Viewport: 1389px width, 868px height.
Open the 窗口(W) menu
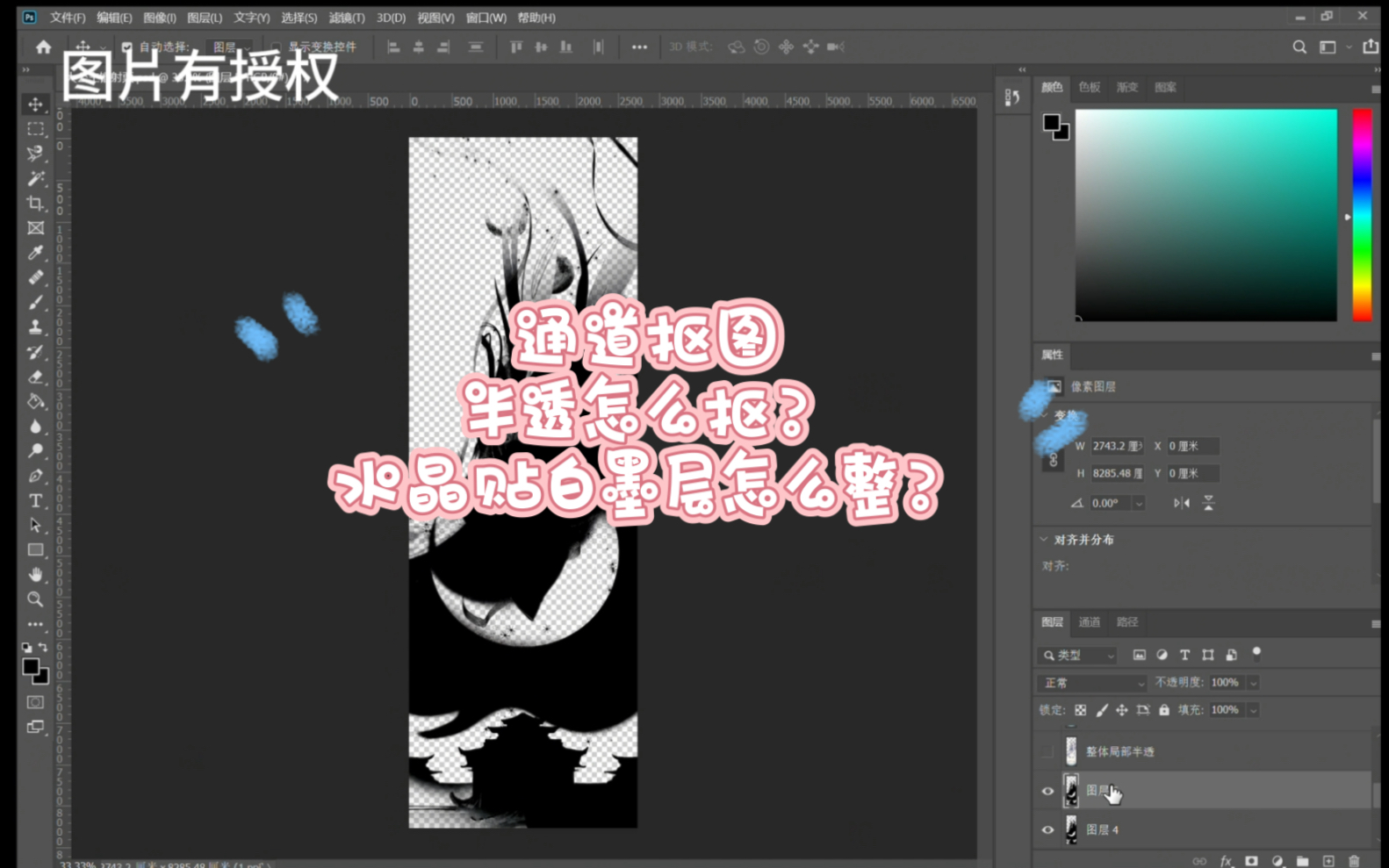coord(486,18)
